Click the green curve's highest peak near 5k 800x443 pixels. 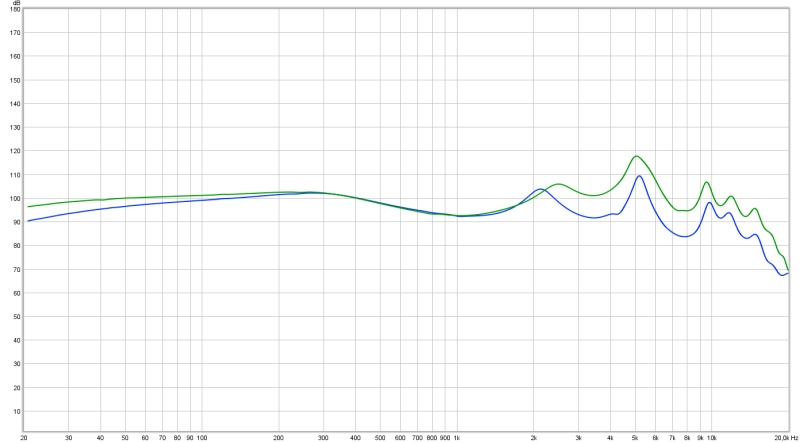636,156
